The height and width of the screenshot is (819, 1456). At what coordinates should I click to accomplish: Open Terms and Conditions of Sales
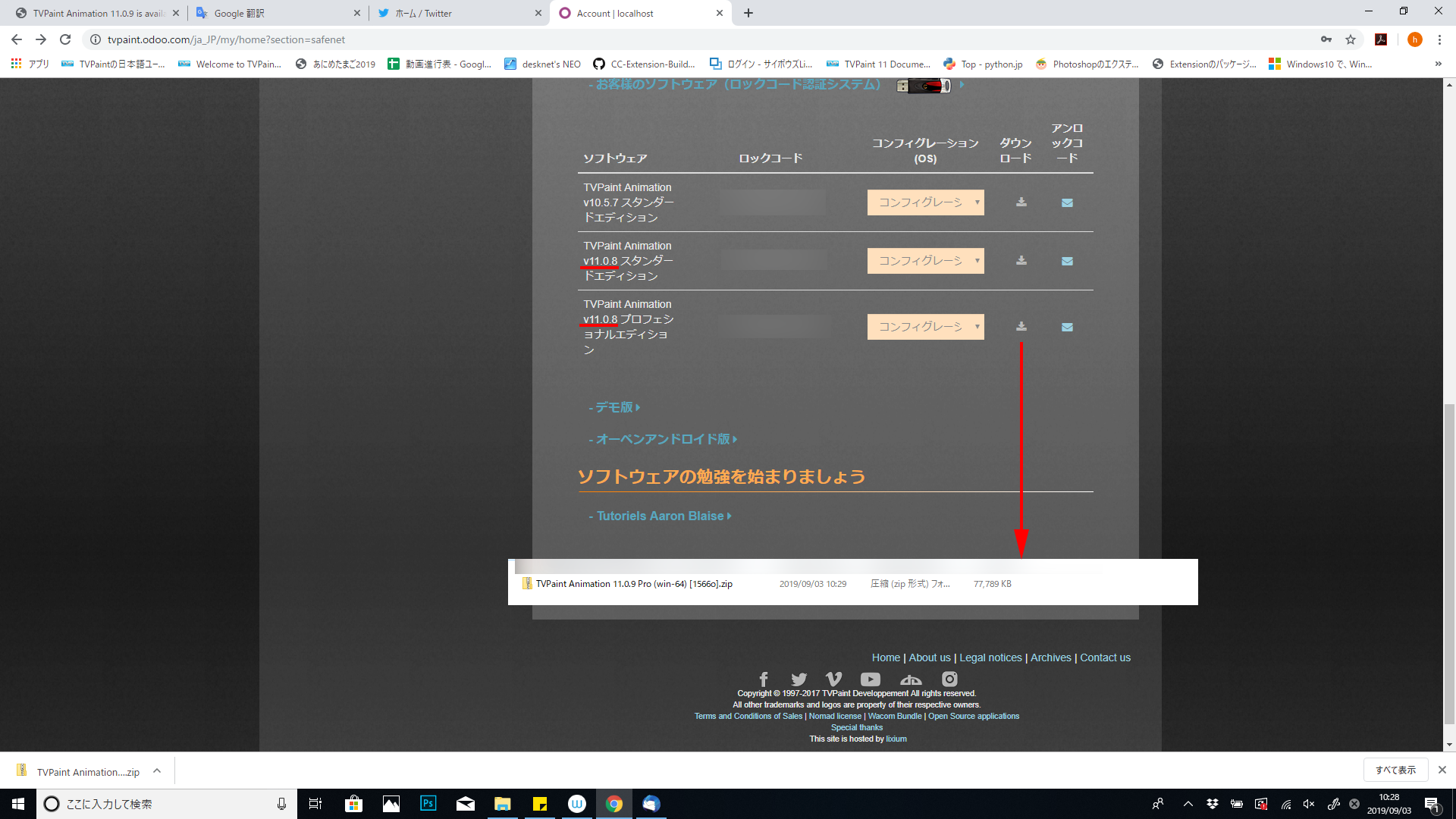(748, 716)
